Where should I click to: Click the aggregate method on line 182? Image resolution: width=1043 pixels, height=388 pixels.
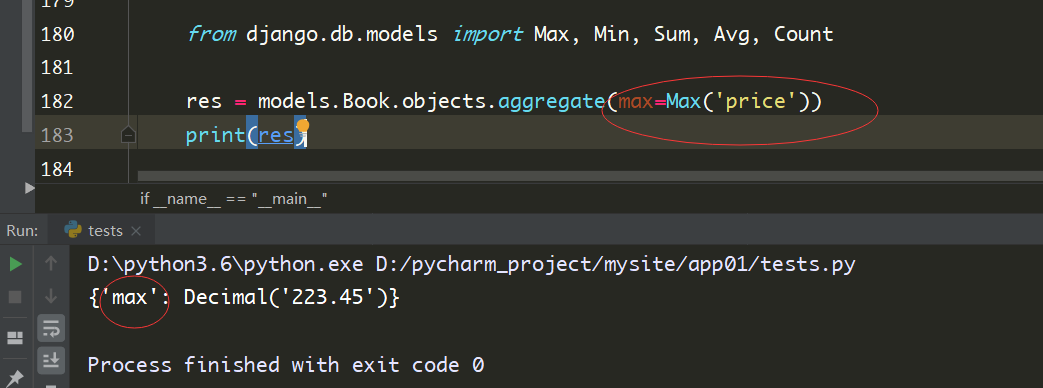551,102
